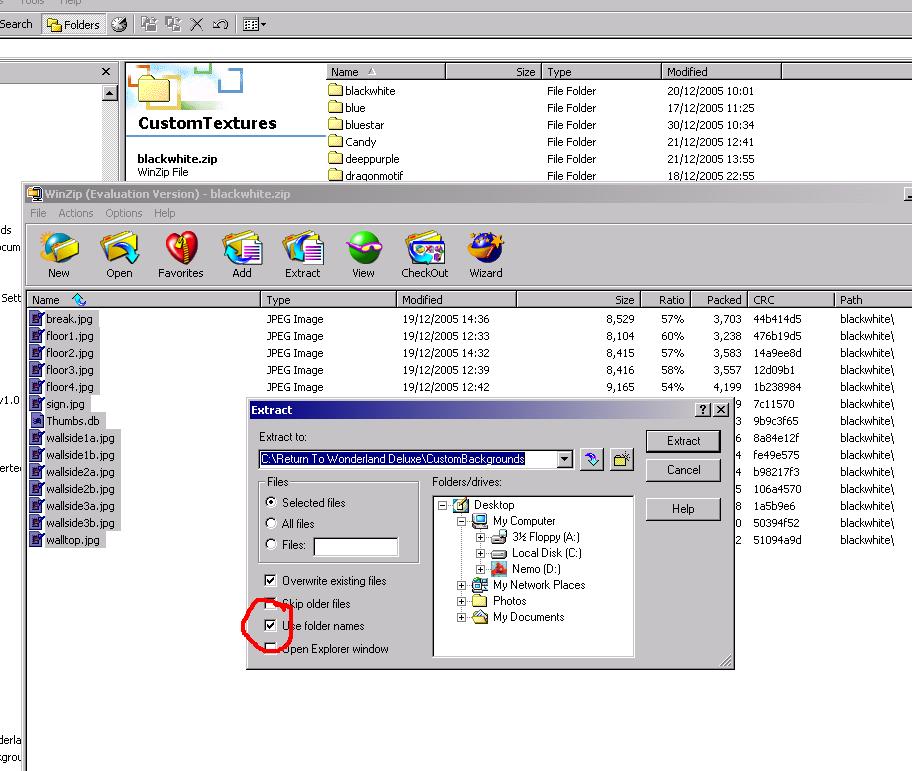Click the Undo icon in Explorer toolbar
Screen dimensions: 912x771
(220, 24)
